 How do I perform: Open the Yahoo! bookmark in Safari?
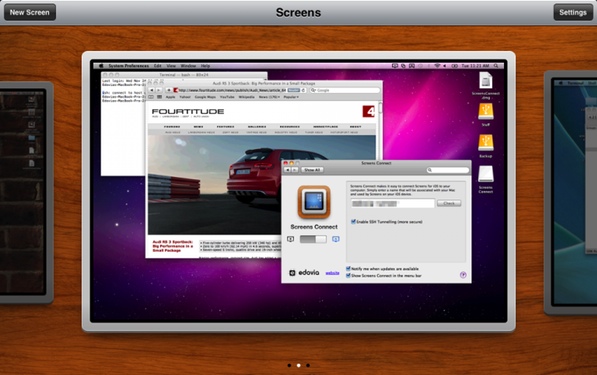tap(185, 97)
